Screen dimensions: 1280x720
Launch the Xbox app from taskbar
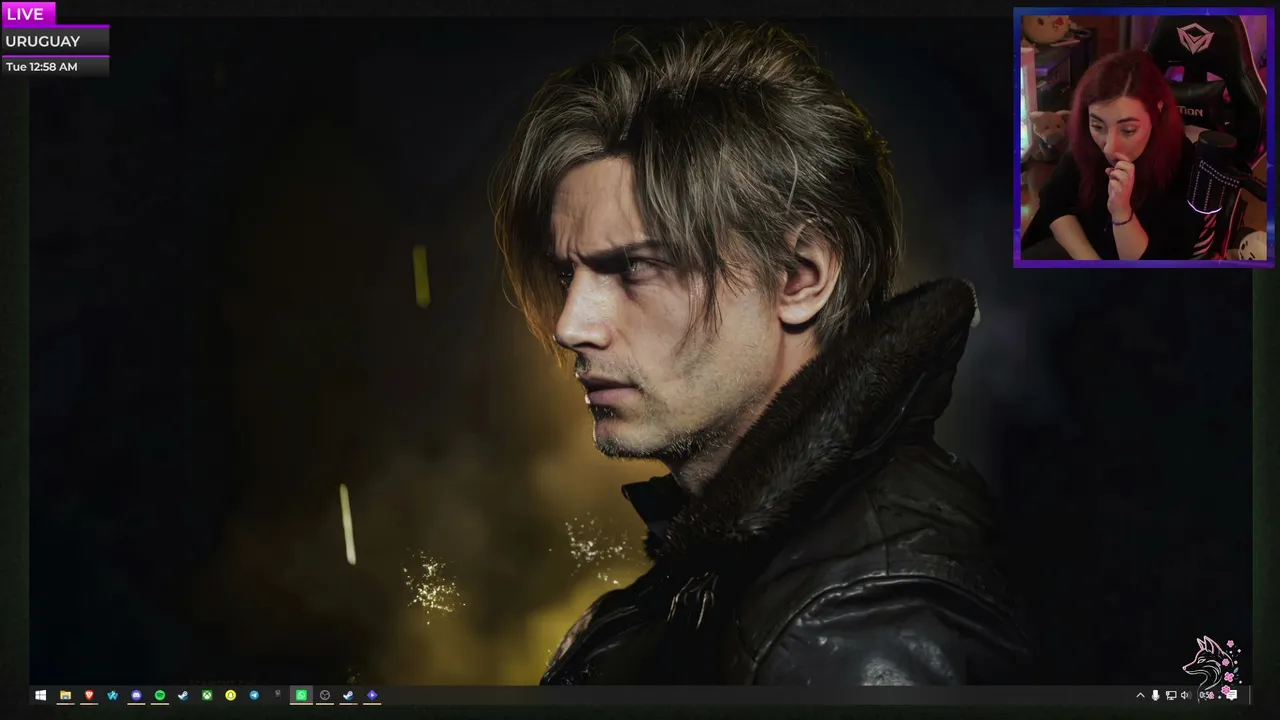[207, 695]
